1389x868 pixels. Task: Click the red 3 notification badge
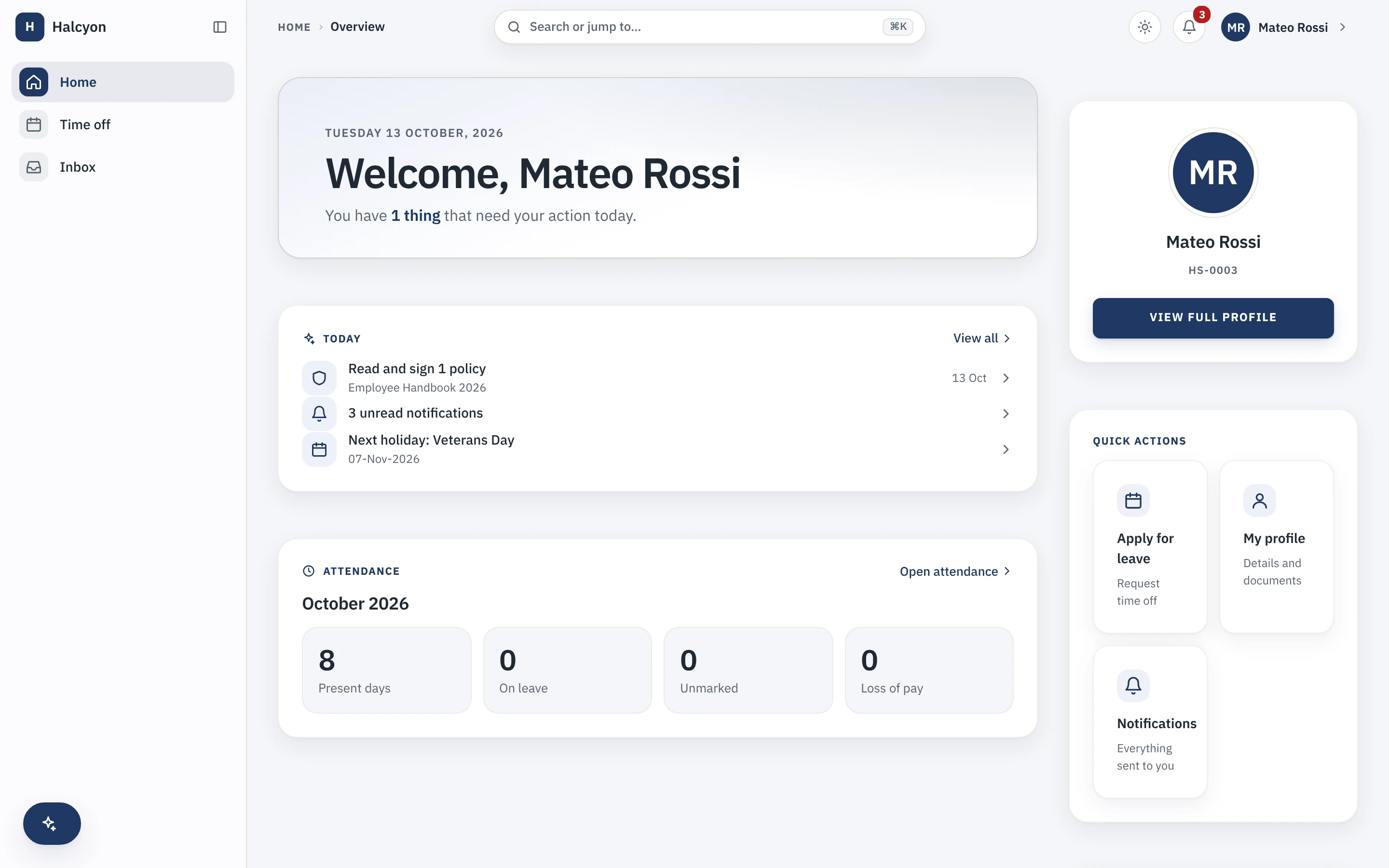coord(1201,14)
